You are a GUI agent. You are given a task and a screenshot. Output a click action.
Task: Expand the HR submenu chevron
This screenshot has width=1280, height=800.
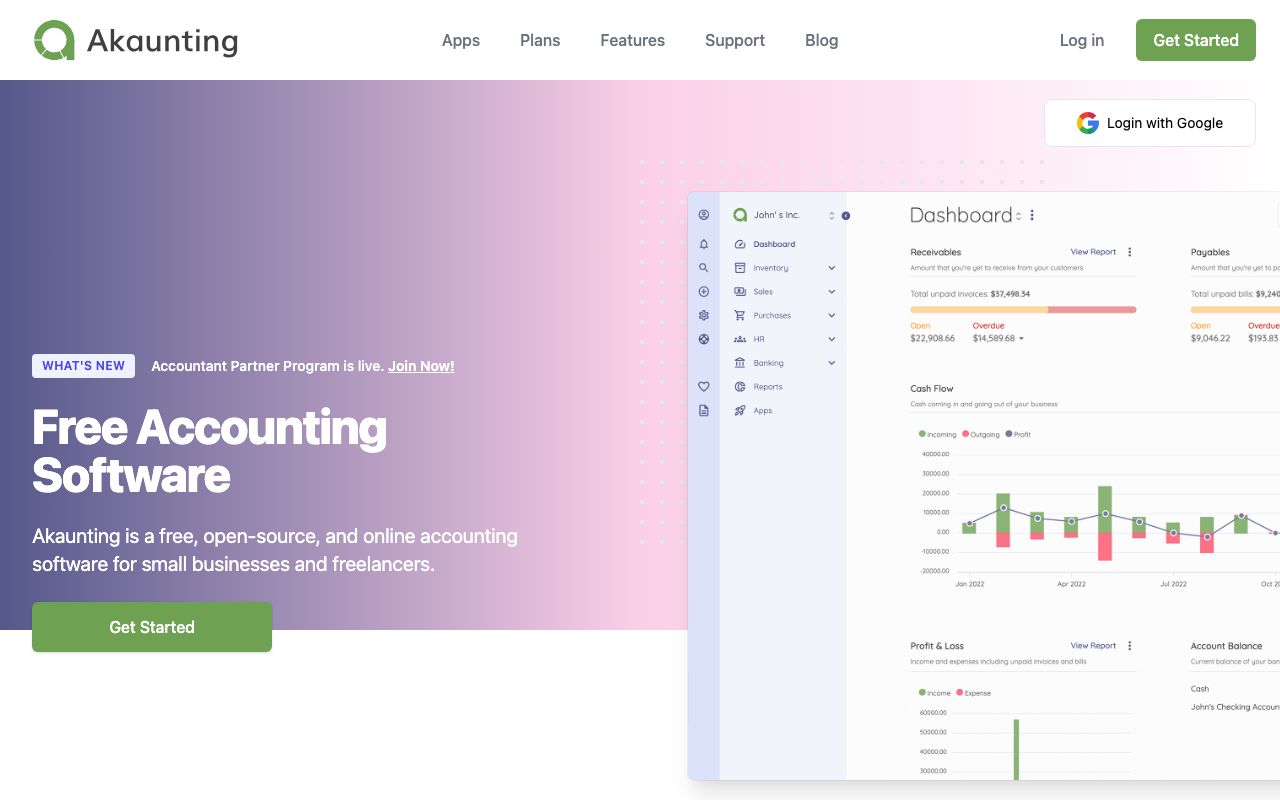832,339
